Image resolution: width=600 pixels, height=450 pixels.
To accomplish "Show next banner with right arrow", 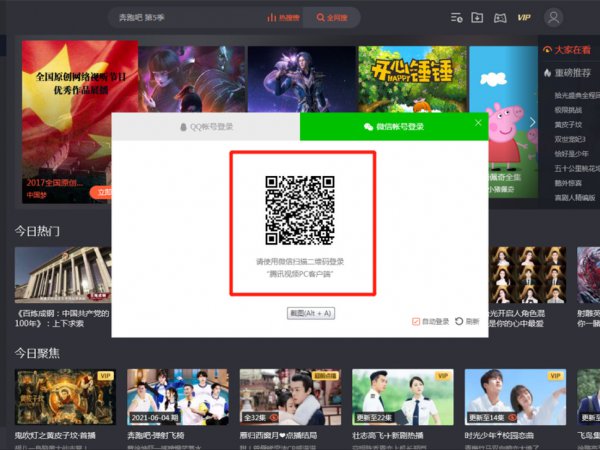I will [x=532, y=122].
